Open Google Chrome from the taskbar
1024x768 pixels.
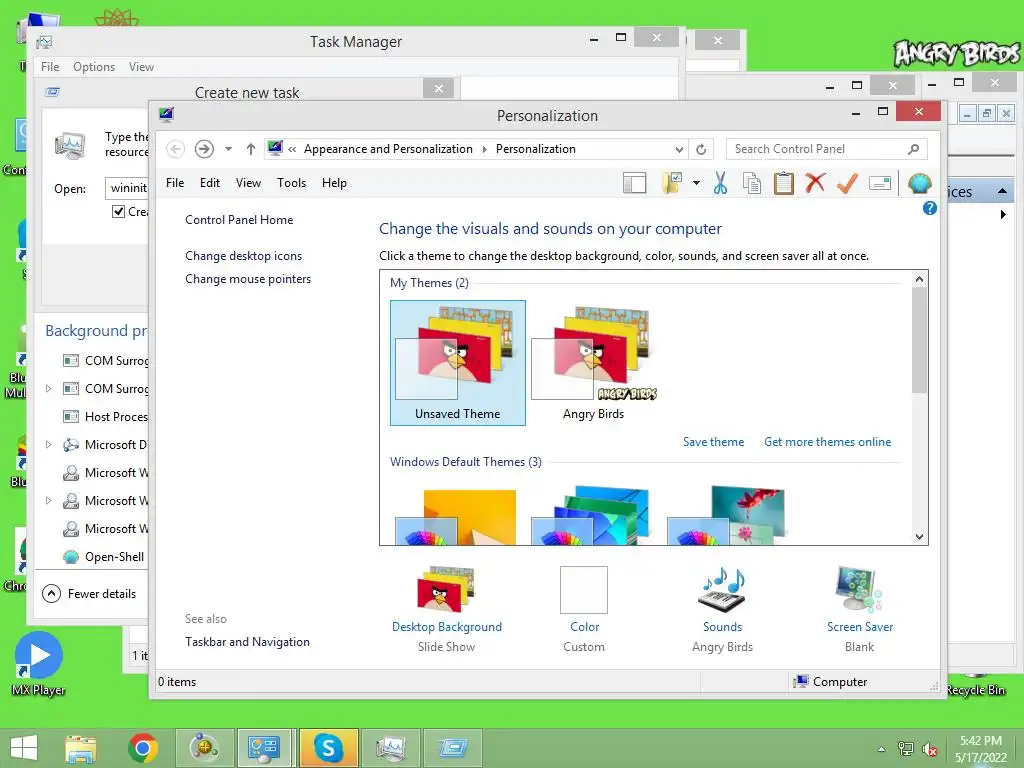(142, 748)
